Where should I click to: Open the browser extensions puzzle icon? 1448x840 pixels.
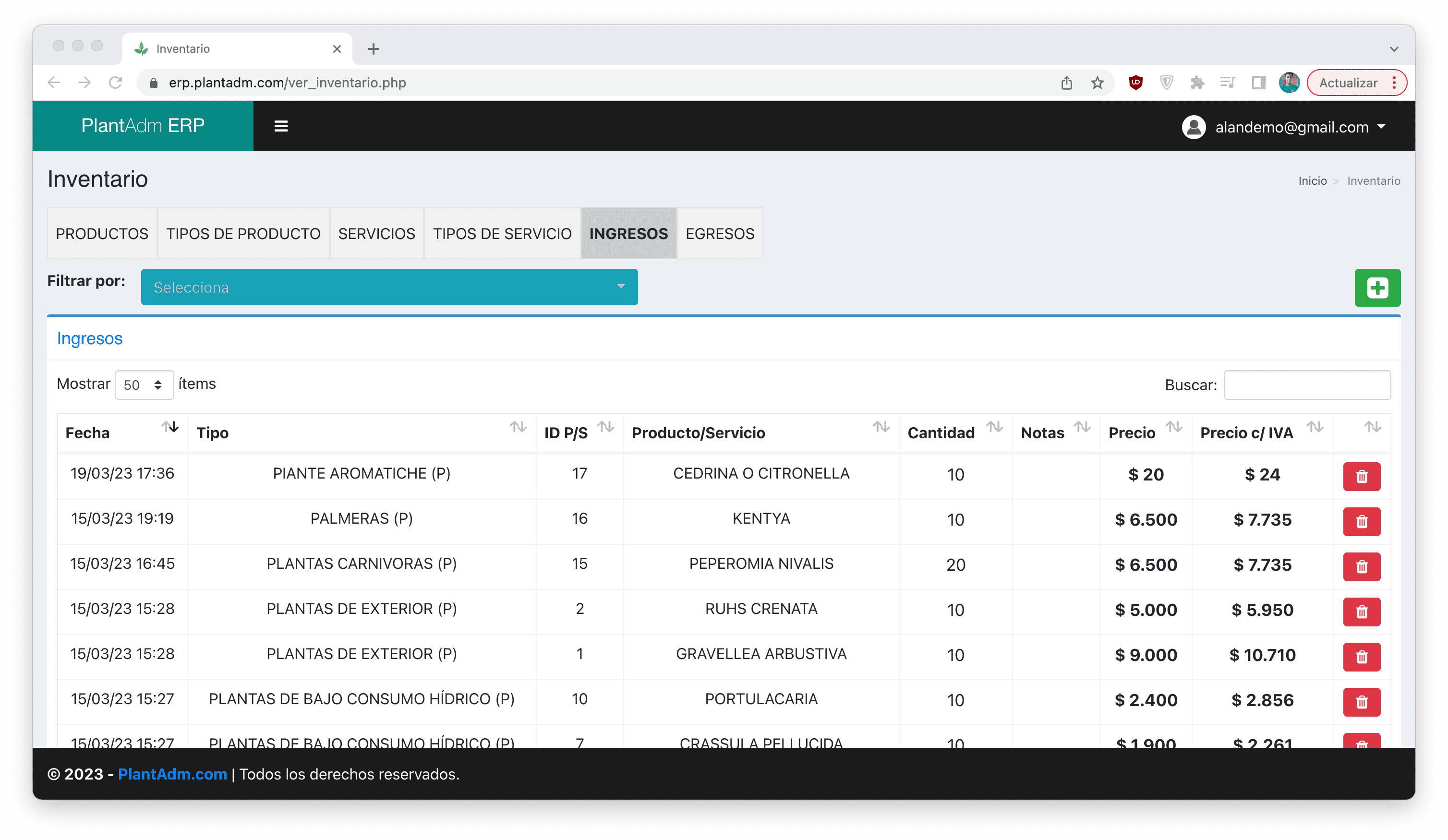coord(1197,83)
